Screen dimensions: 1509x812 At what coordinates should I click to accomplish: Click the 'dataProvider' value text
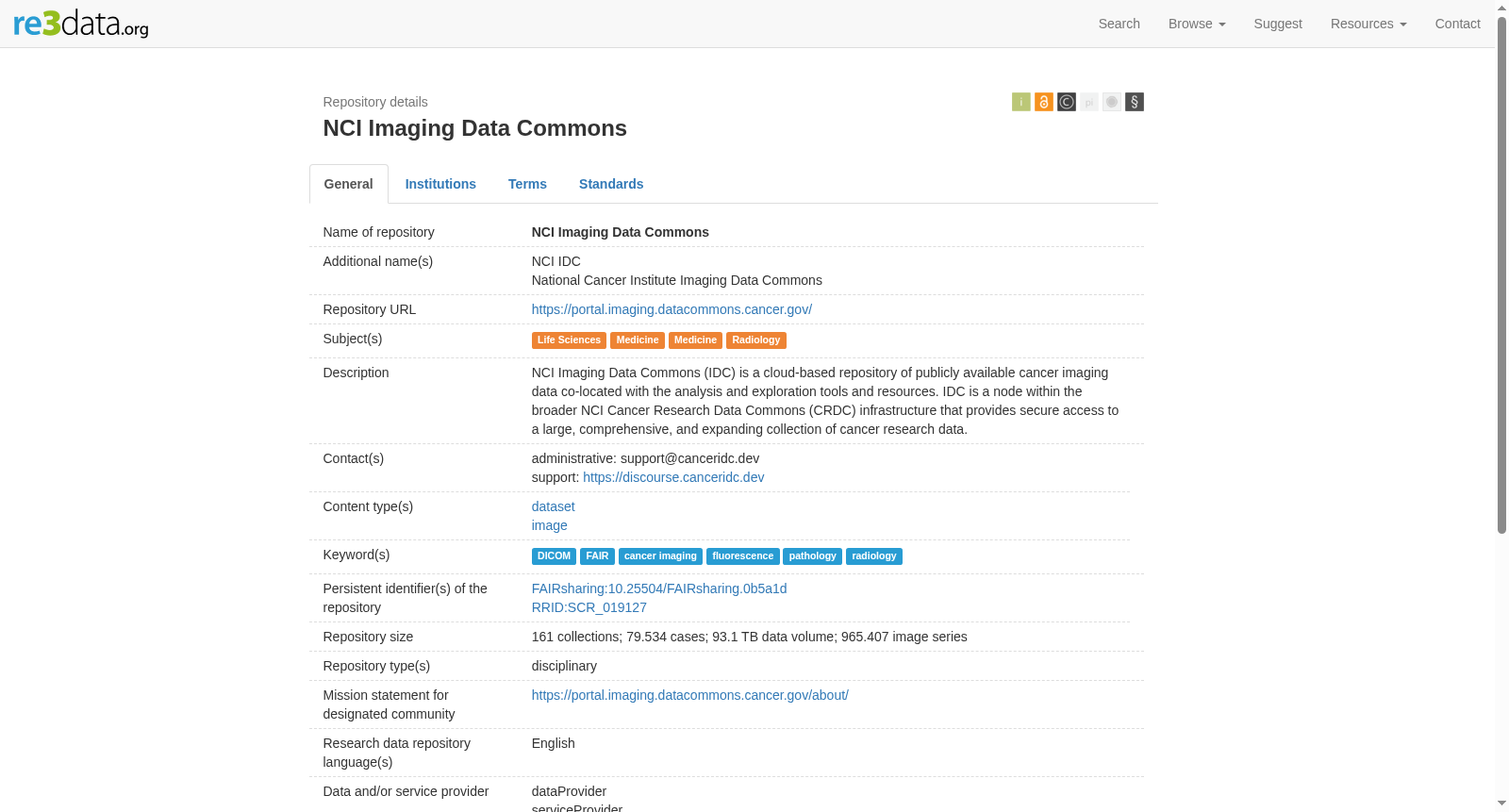point(569,791)
